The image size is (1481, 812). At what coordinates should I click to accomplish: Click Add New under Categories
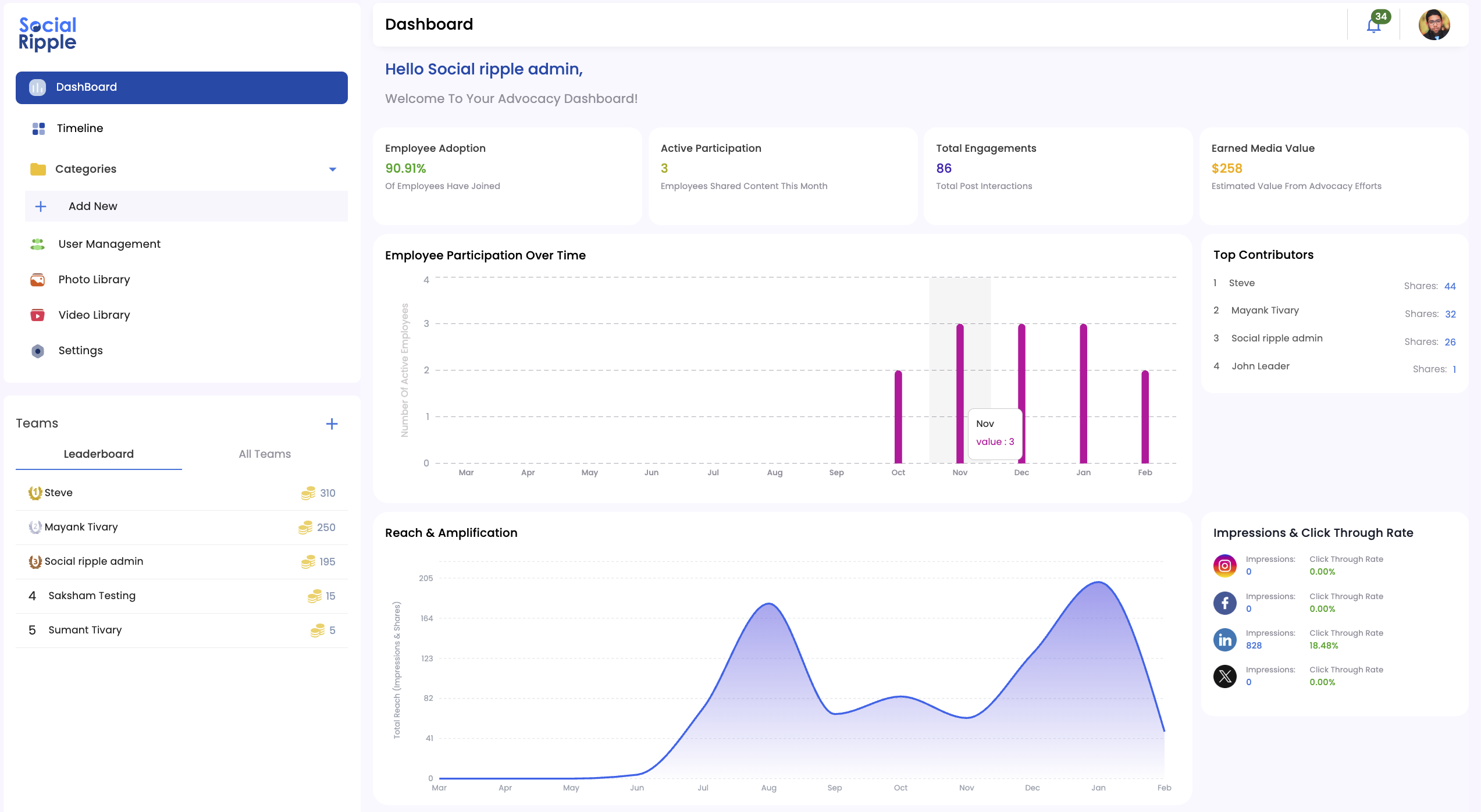(x=92, y=206)
